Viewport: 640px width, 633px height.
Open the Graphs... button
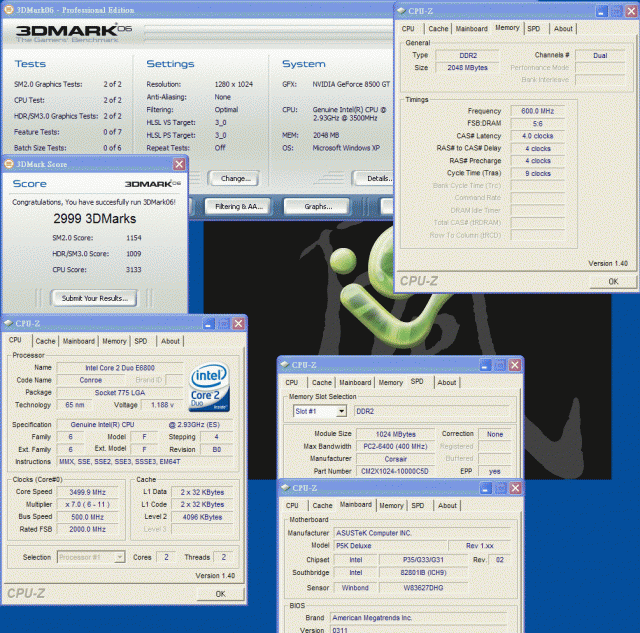pos(317,207)
